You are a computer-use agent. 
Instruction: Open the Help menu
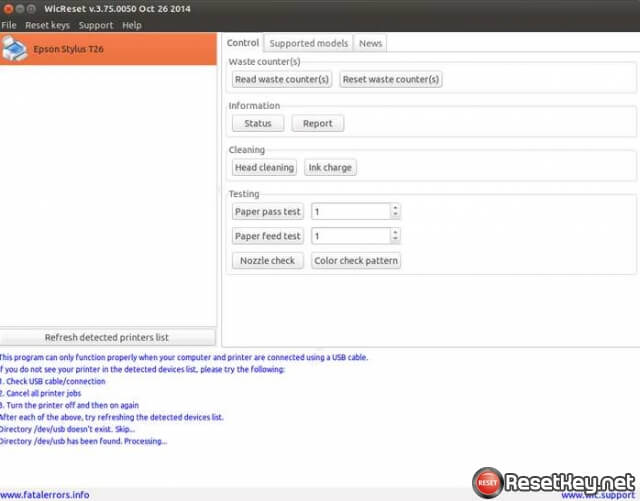click(132, 25)
